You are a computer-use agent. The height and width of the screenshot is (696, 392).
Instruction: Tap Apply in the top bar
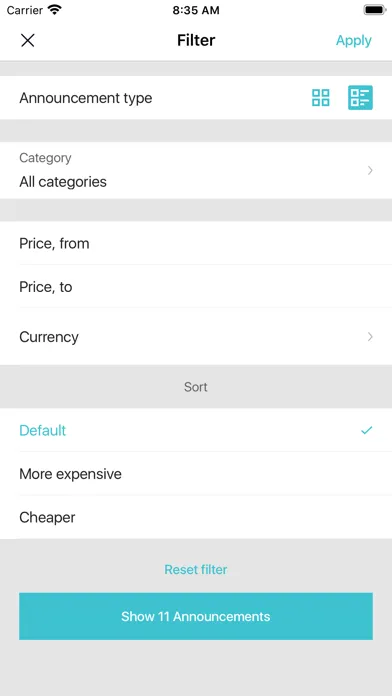tap(353, 40)
